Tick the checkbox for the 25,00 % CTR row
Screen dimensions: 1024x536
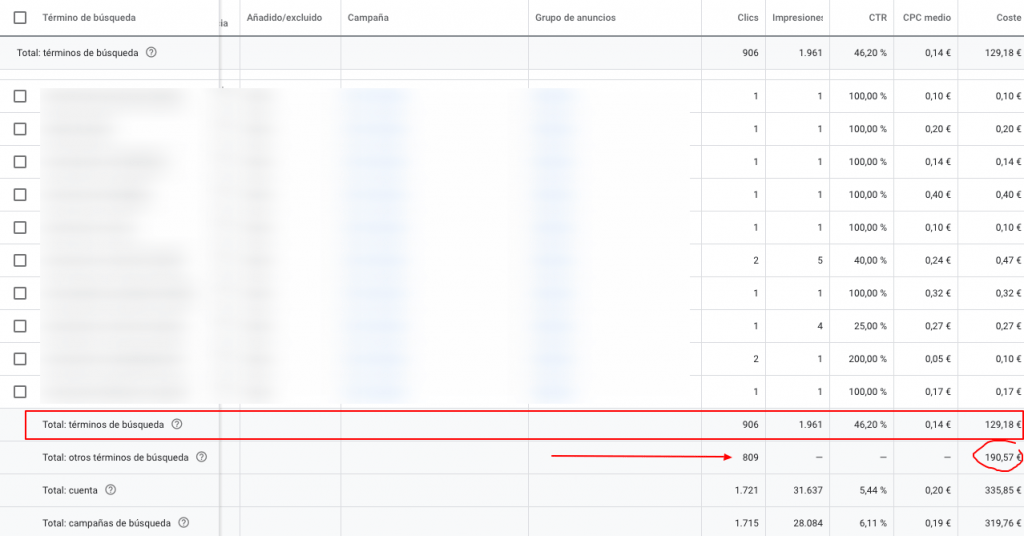coord(20,326)
